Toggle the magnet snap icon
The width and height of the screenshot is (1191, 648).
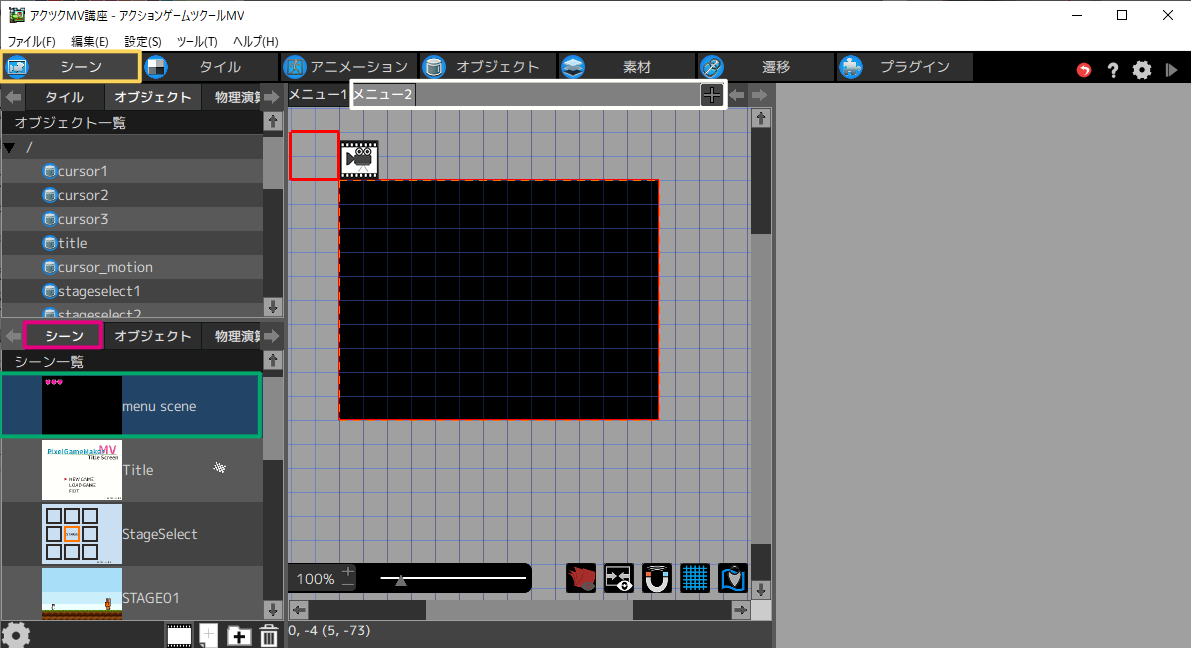coord(657,578)
